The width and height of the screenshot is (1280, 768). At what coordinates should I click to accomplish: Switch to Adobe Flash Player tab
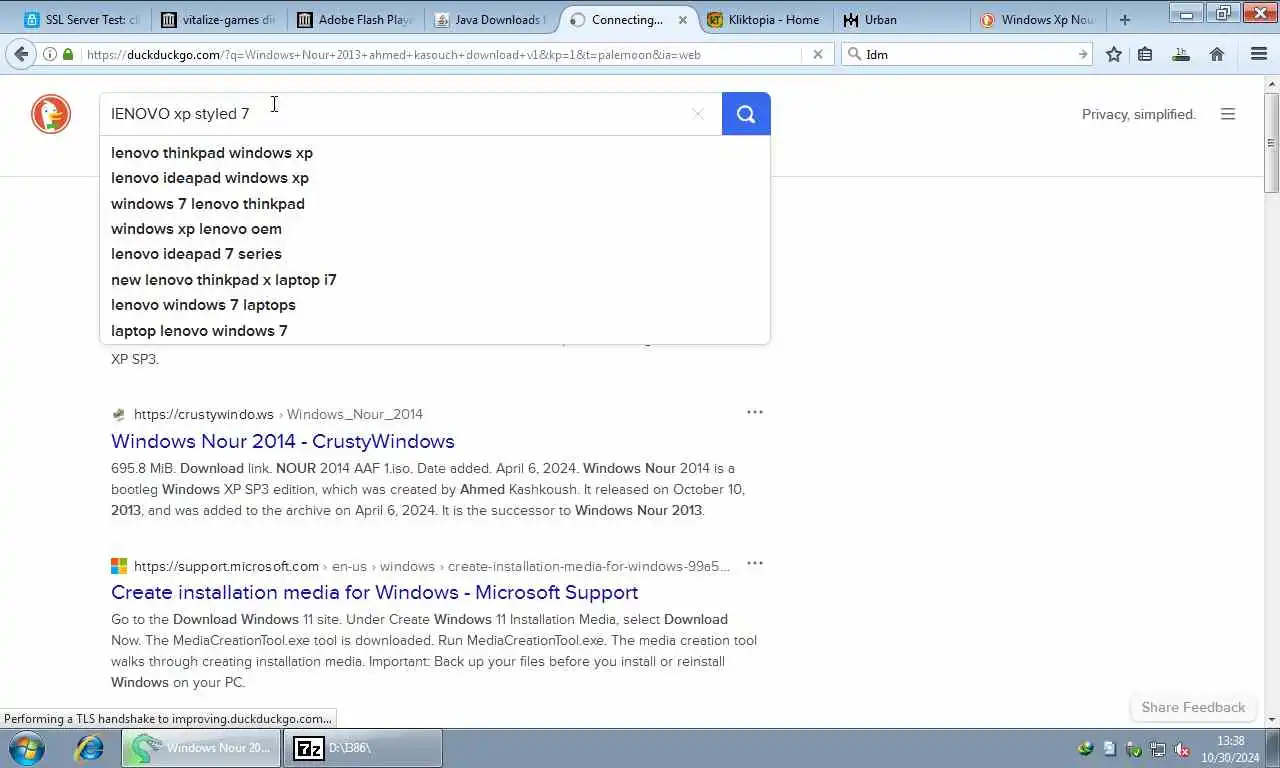point(355,19)
